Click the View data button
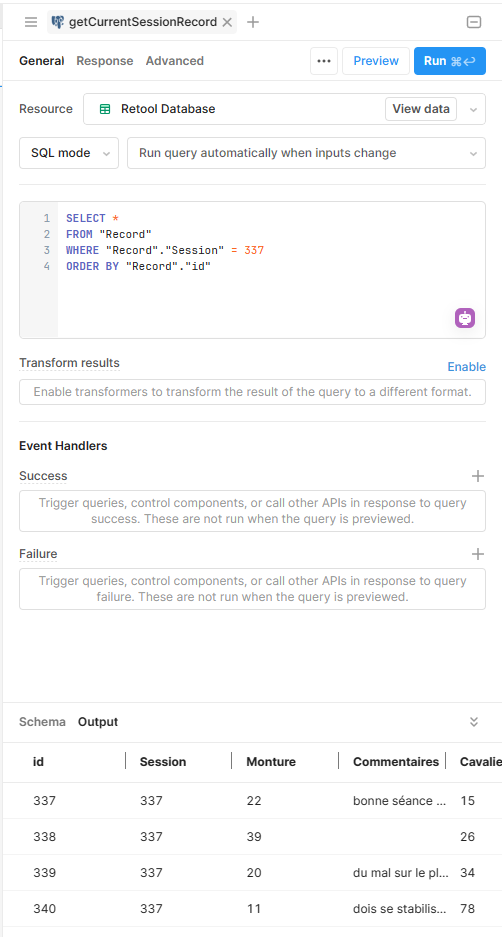The width and height of the screenshot is (502, 937). 421,109
